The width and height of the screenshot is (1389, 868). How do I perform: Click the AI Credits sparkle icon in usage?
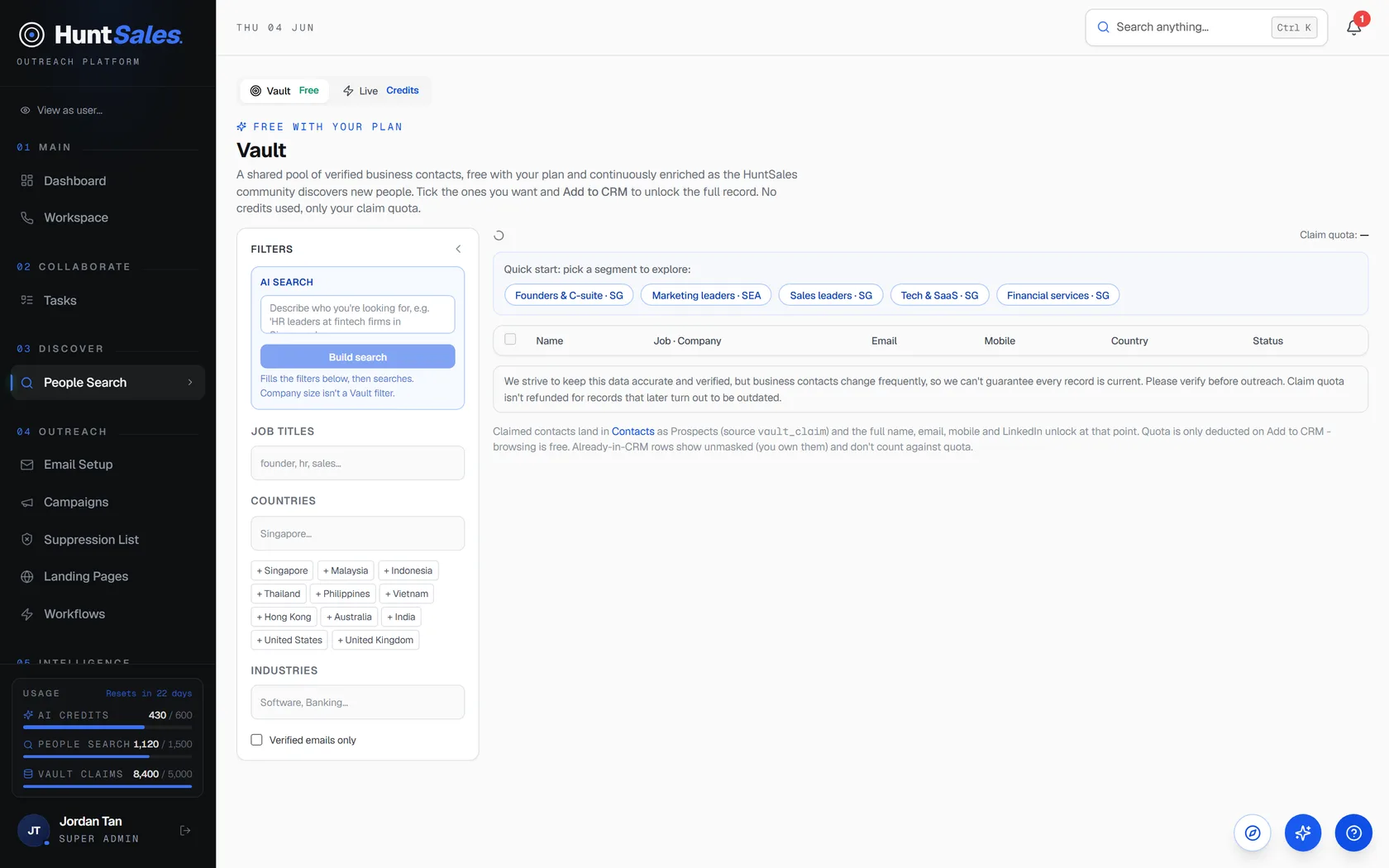(28, 715)
